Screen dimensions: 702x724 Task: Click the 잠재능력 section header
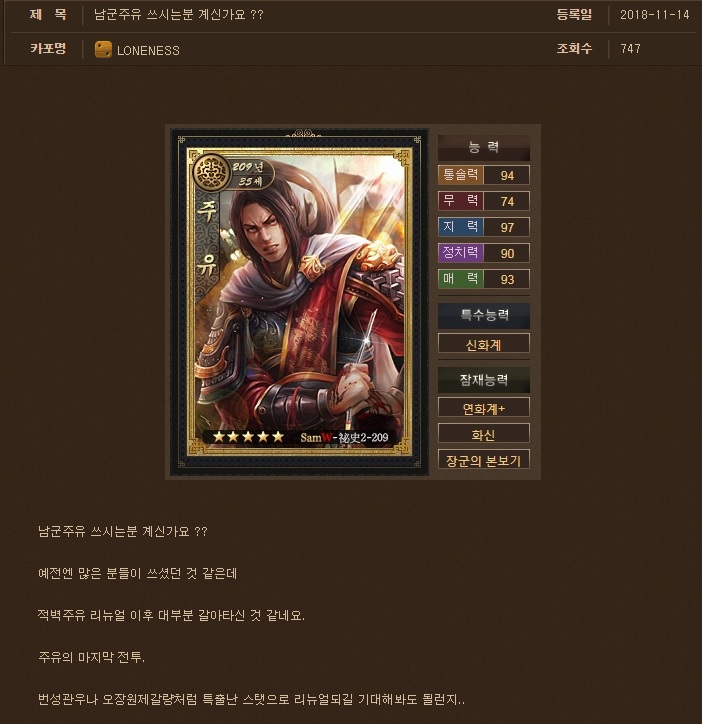(x=484, y=380)
